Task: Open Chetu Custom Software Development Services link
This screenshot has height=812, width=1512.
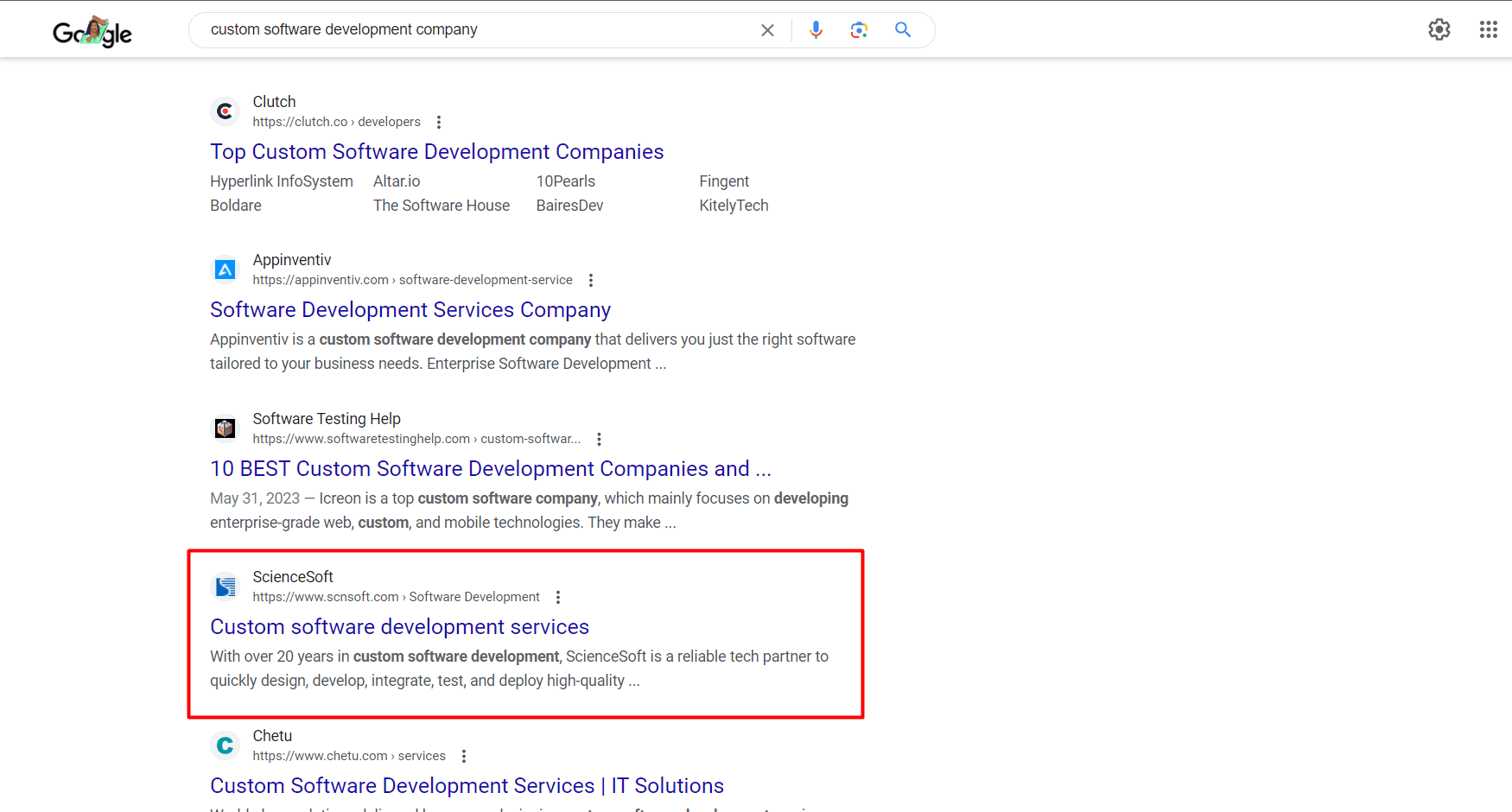Action: (x=467, y=786)
